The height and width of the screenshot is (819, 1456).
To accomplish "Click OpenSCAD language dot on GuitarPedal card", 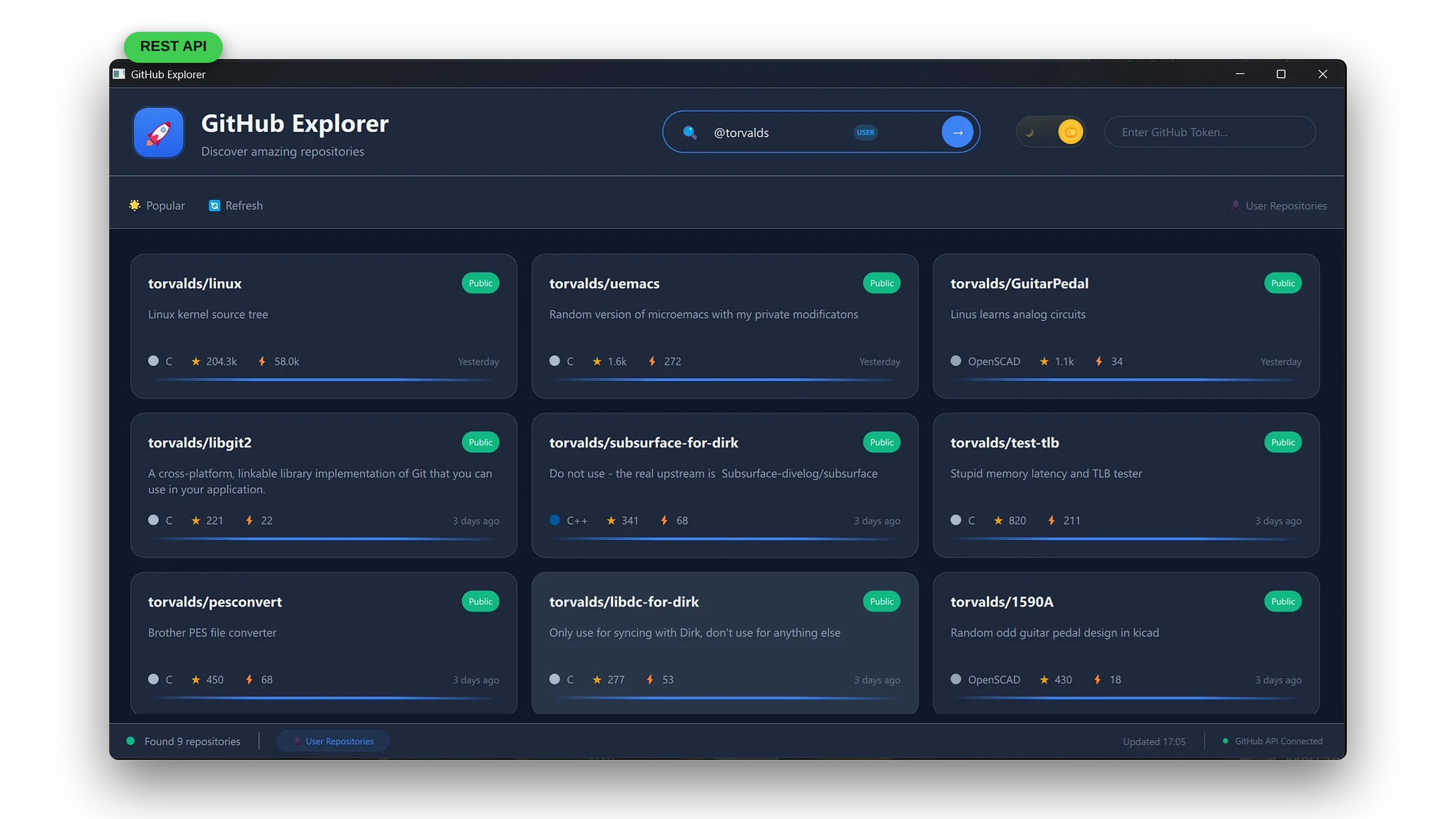I will point(955,361).
